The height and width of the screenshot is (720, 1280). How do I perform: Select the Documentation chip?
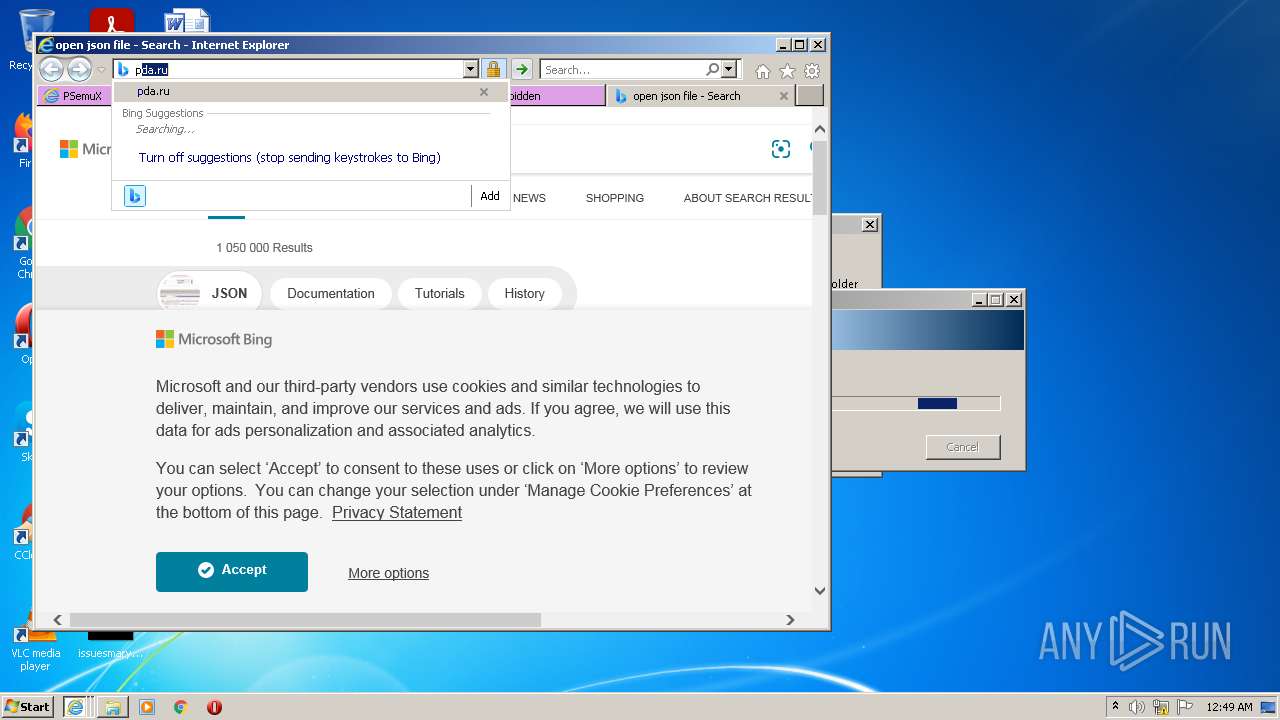331,293
